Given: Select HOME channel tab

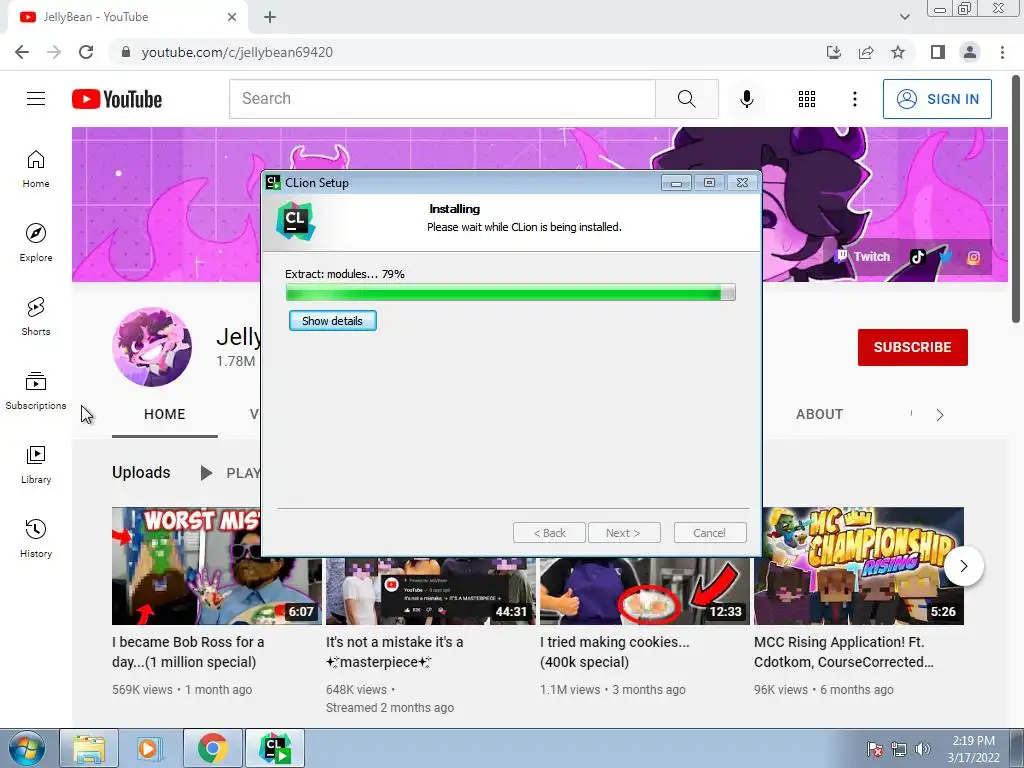Looking at the screenshot, I should click(165, 414).
